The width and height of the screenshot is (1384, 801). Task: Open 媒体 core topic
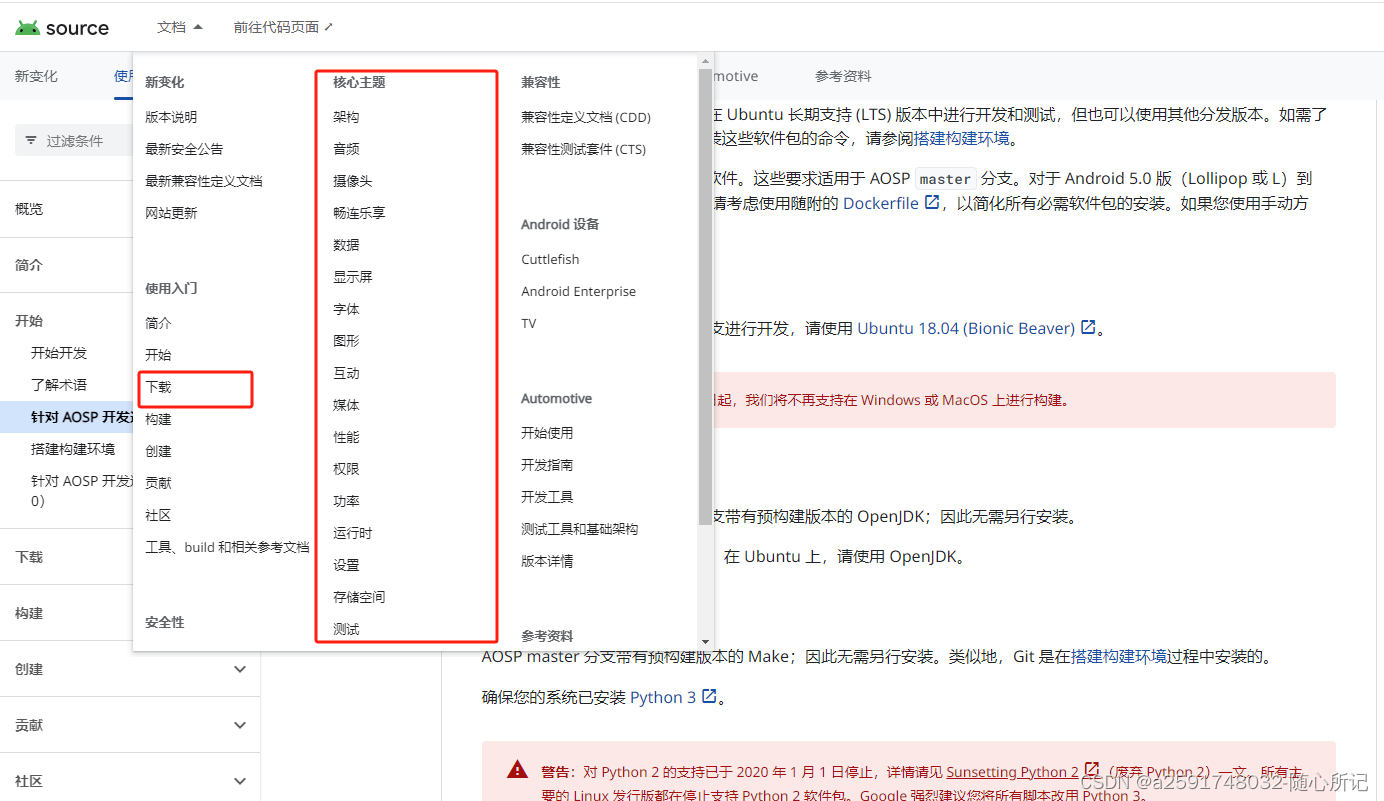pos(346,405)
